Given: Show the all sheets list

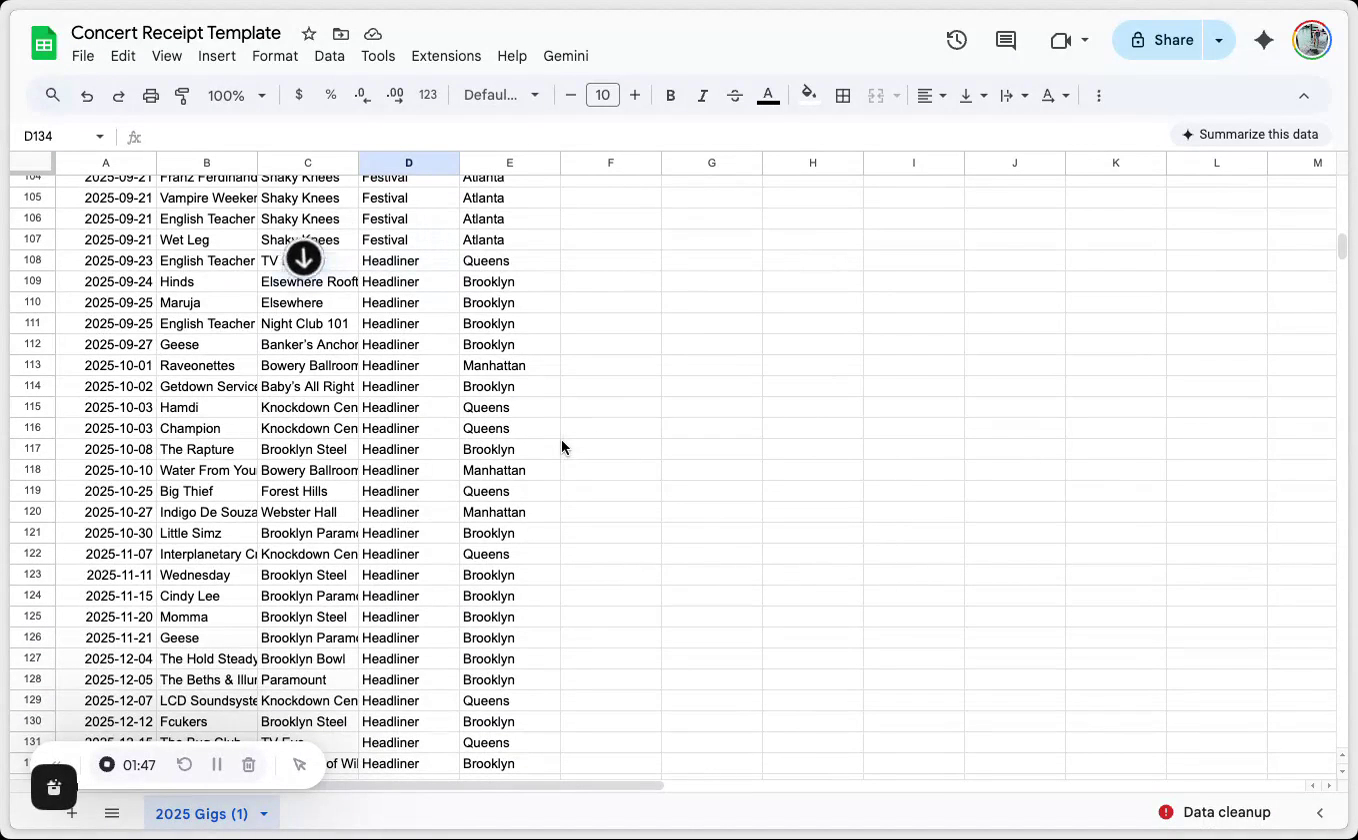Looking at the screenshot, I should click(112, 813).
